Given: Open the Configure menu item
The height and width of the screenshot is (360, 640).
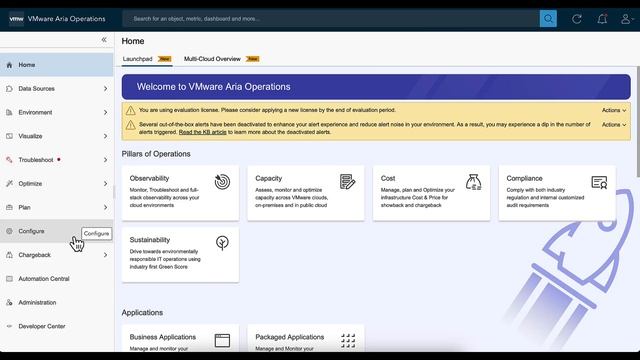Looking at the screenshot, I should [x=56, y=231].
